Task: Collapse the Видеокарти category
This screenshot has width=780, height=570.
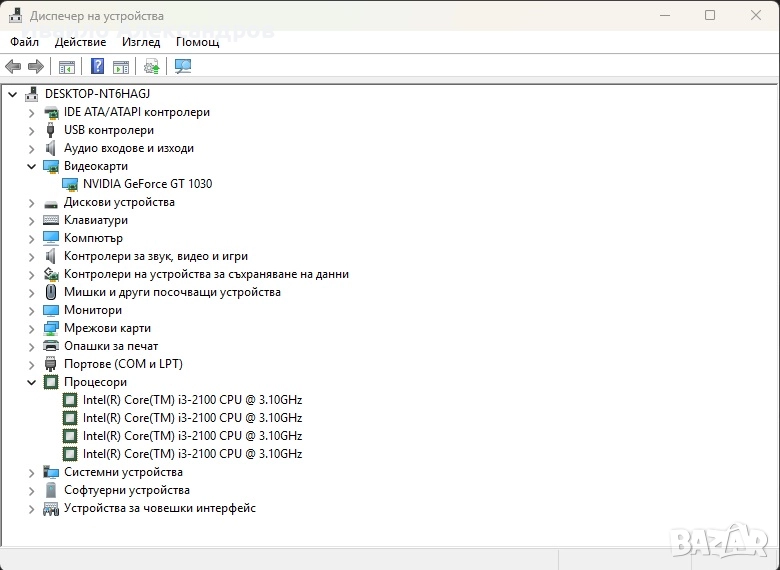Action: point(31,166)
